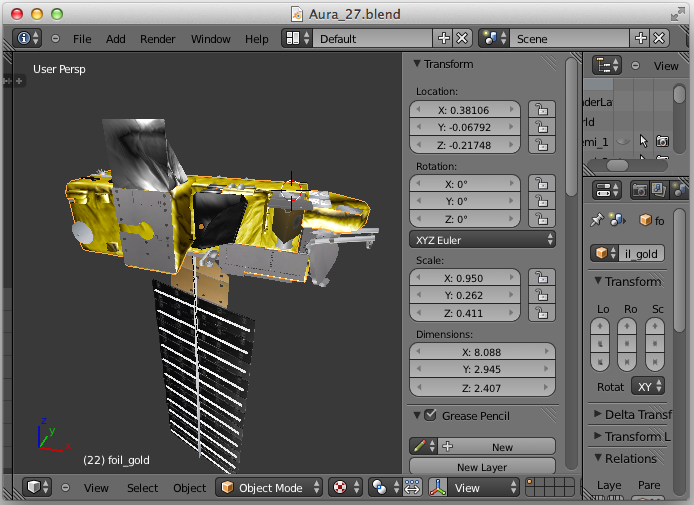
Task: Enable the Grease Pencil checkbox
Action: (x=431, y=416)
